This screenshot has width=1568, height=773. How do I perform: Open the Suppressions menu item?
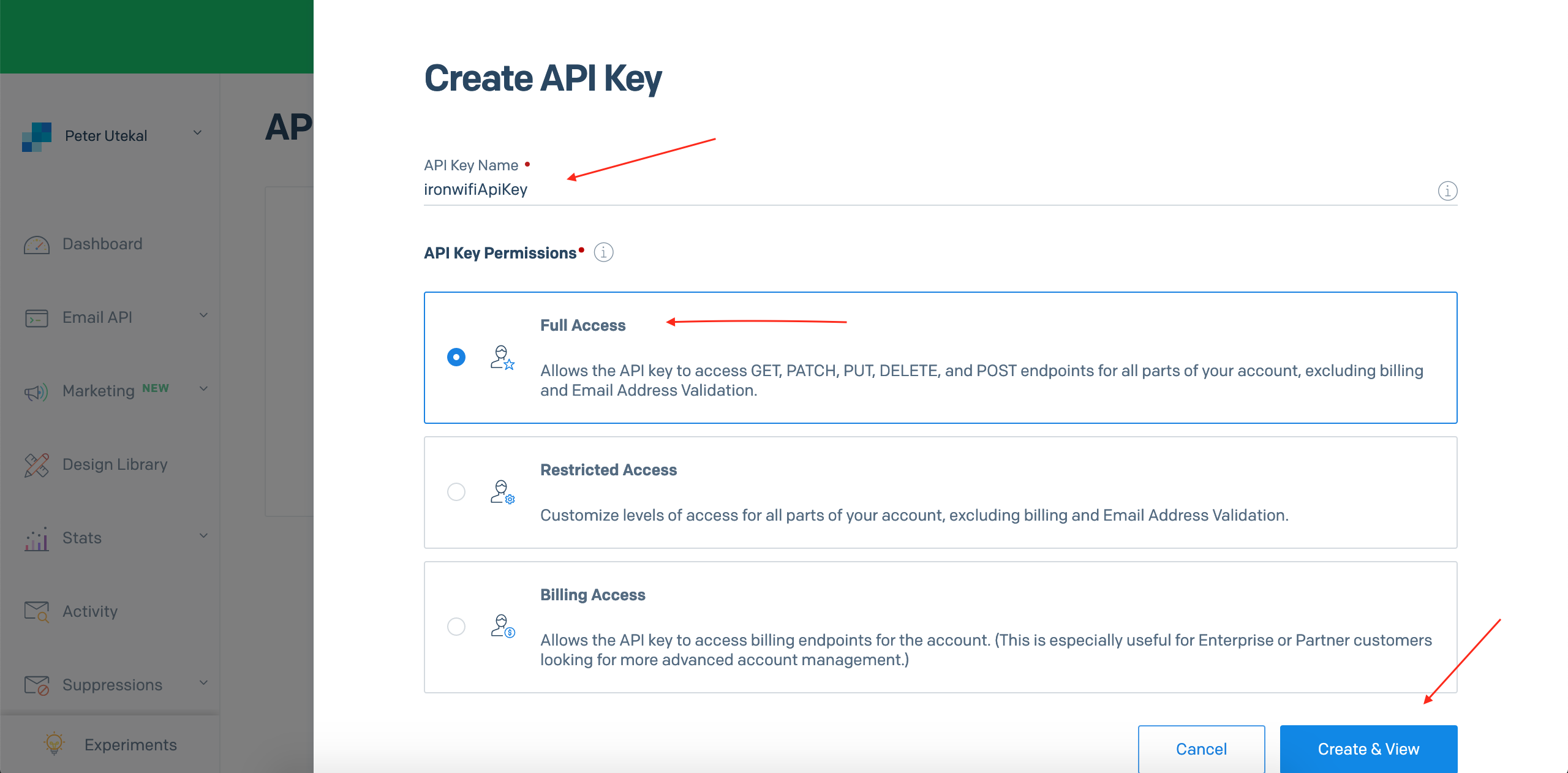pos(111,685)
